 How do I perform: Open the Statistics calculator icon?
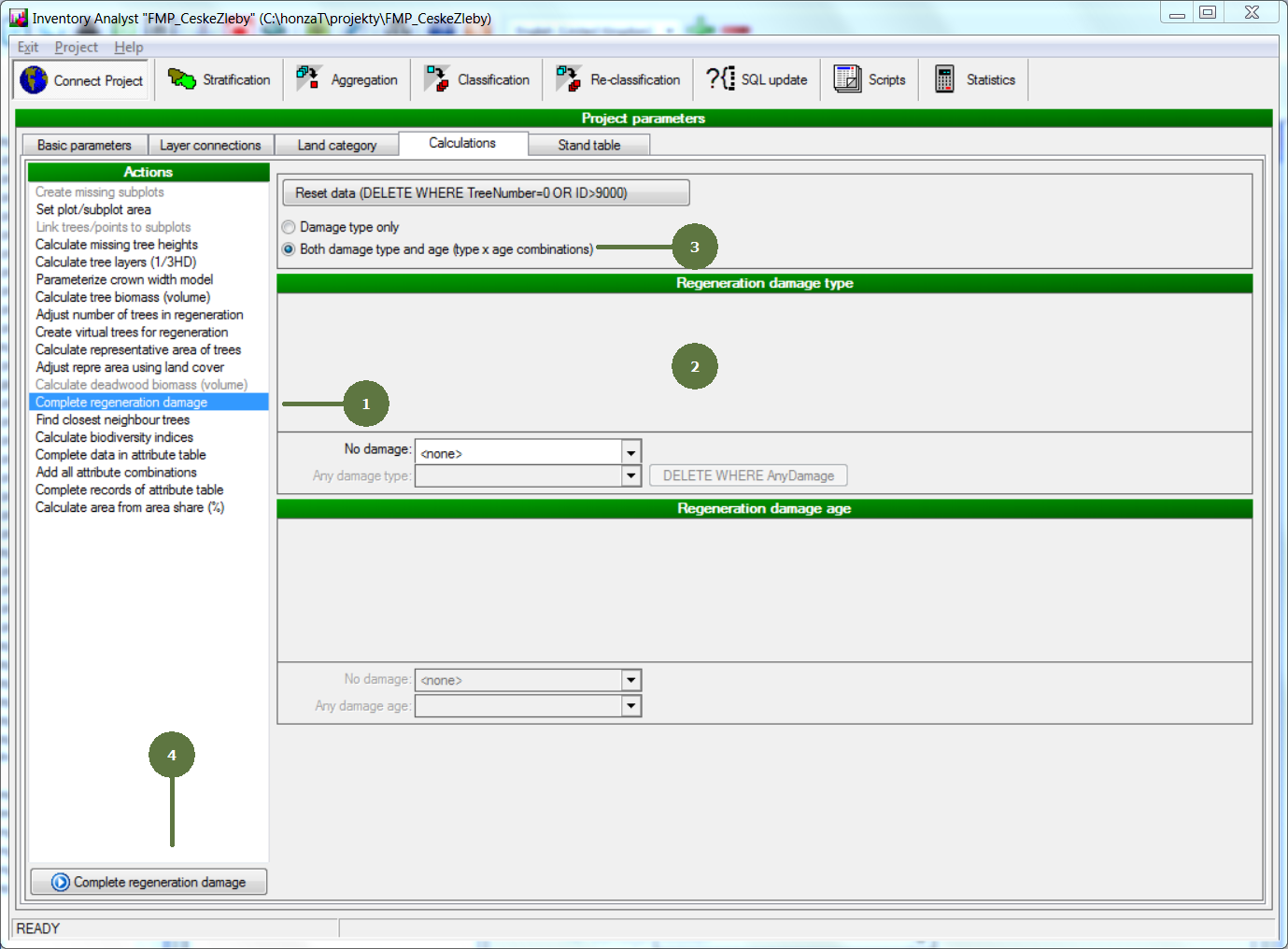(x=944, y=79)
